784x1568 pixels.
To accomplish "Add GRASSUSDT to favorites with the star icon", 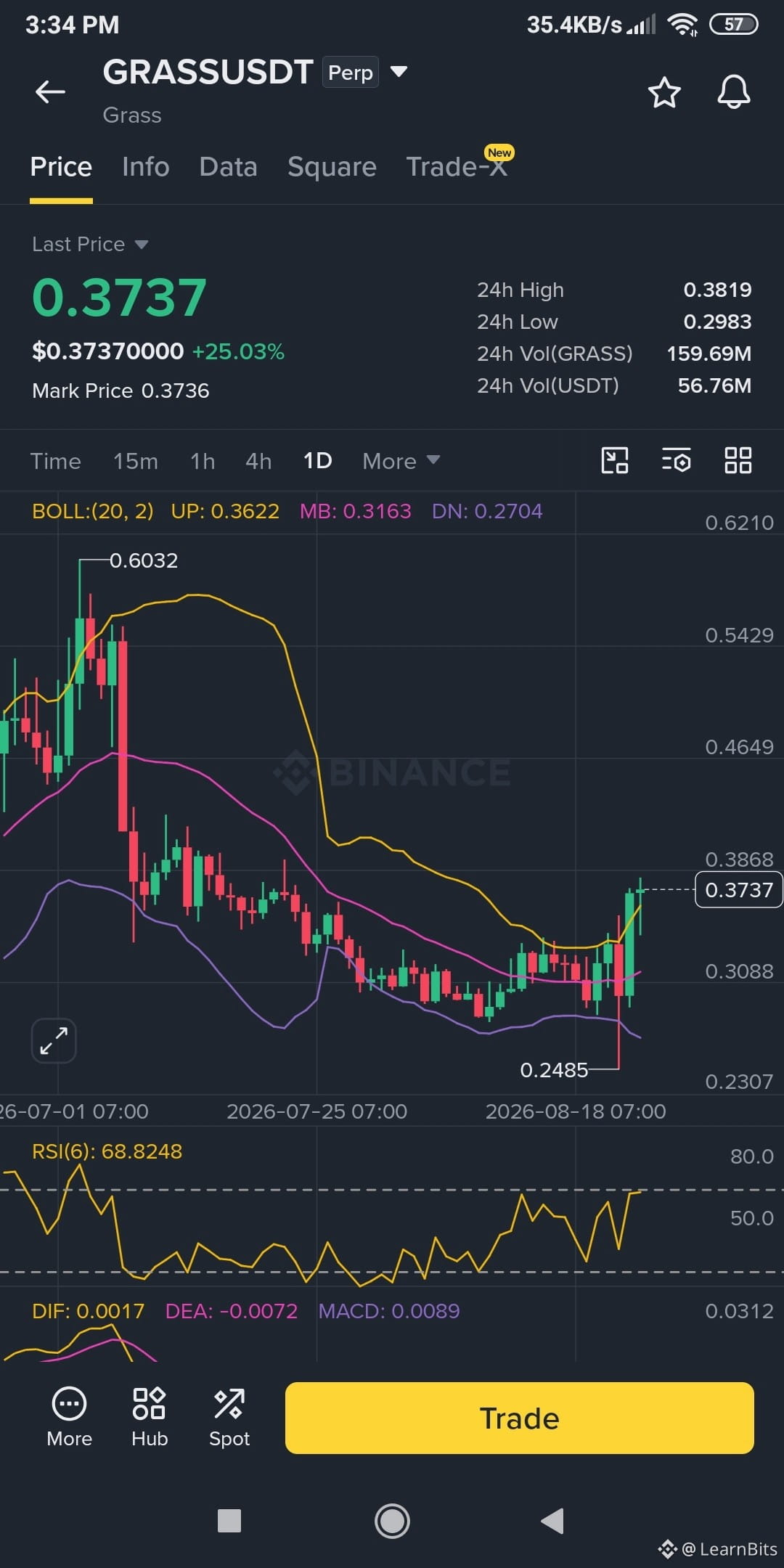I will click(664, 92).
